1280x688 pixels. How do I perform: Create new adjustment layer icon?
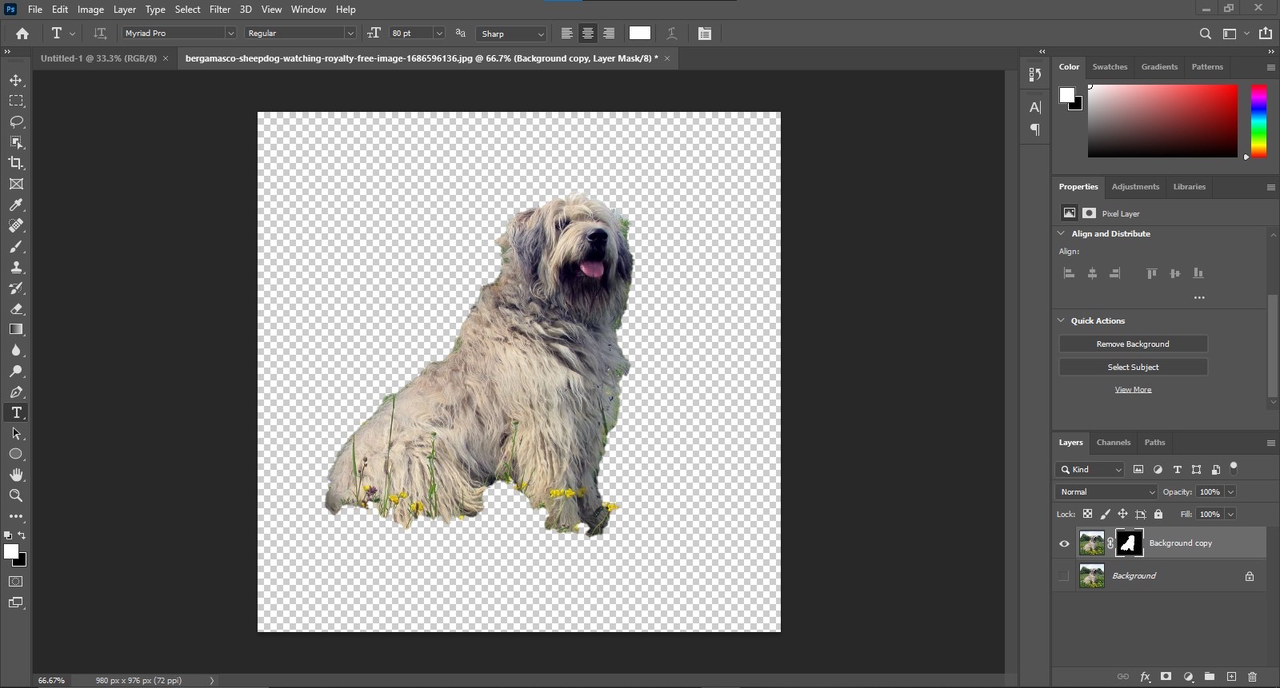[x=1188, y=677]
